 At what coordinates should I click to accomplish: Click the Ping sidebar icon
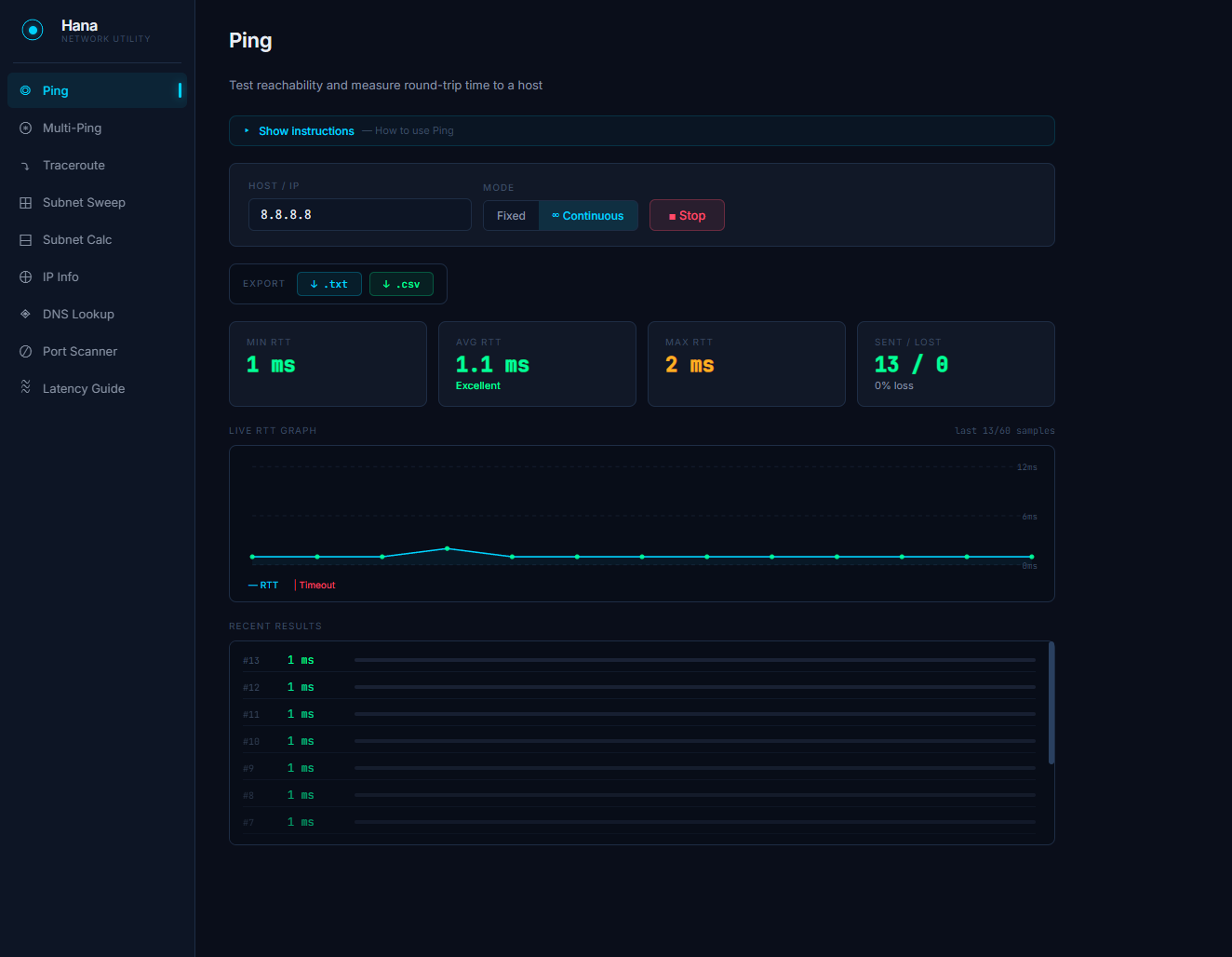(25, 90)
